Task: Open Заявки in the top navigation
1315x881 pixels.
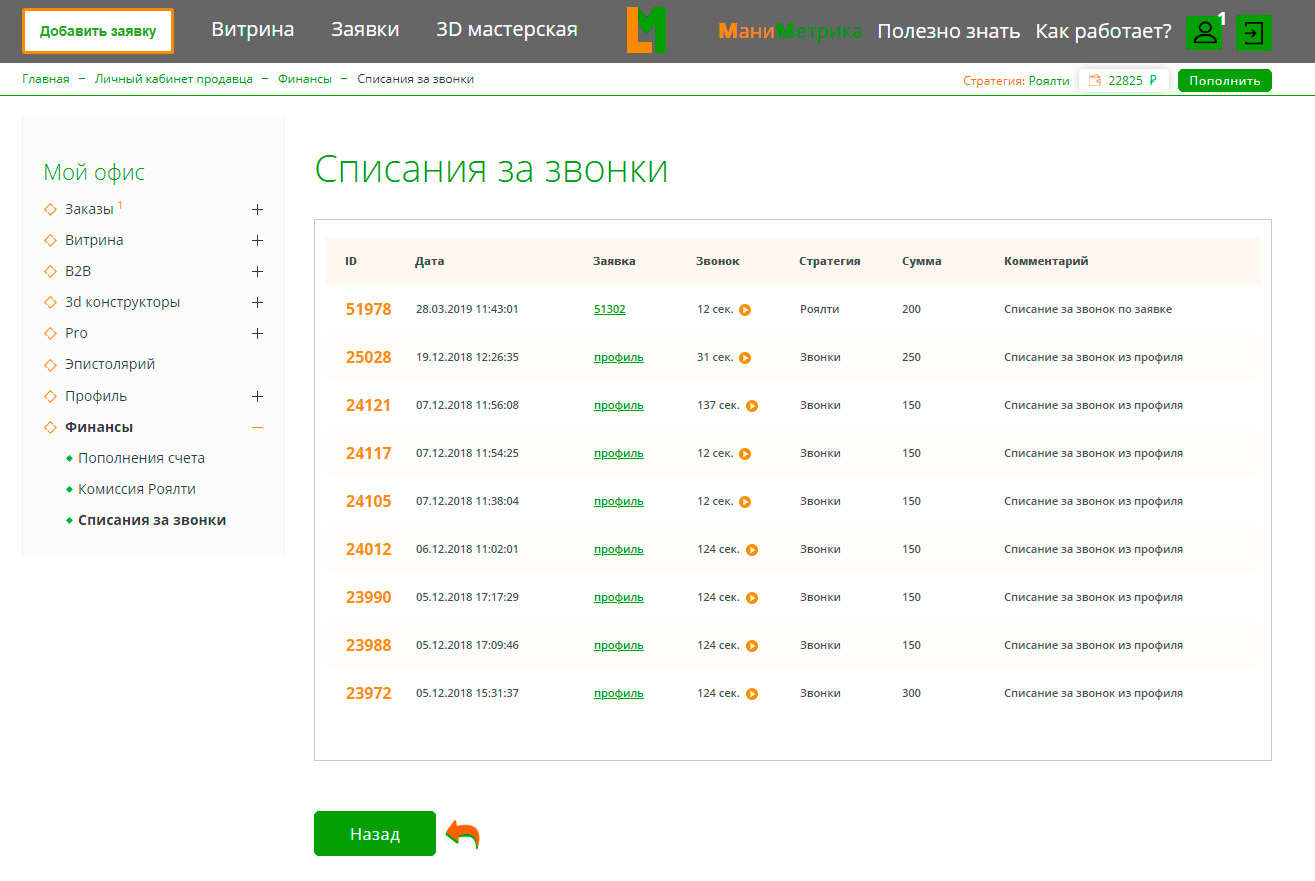Action: (365, 30)
